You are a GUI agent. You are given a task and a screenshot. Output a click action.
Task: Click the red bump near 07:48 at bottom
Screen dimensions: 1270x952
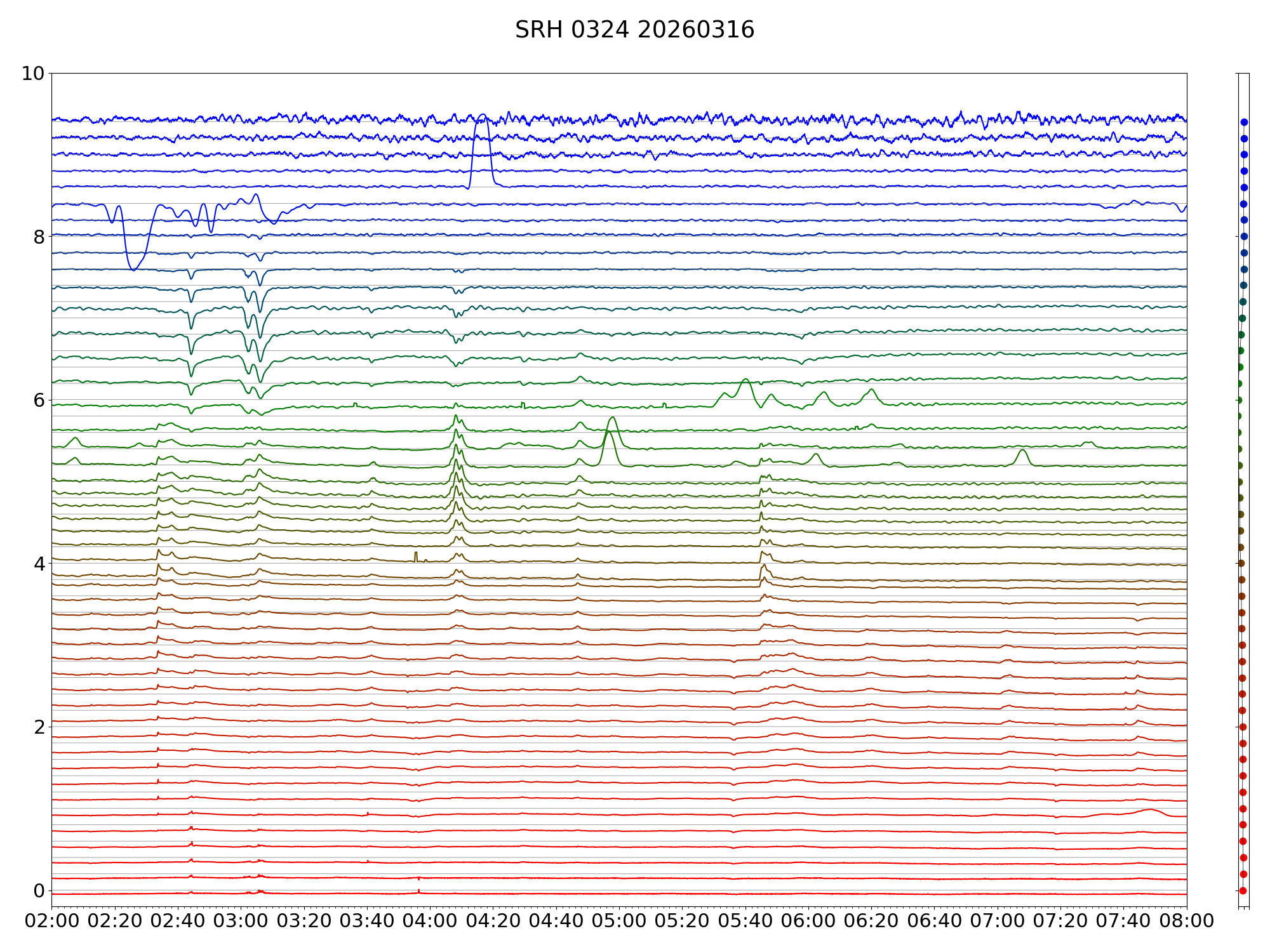[1149, 810]
